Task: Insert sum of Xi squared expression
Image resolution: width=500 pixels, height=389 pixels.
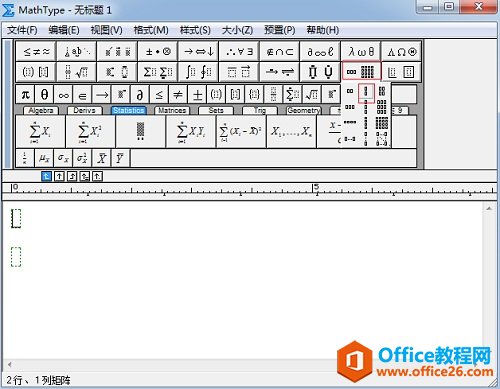Action: pos(90,132)
